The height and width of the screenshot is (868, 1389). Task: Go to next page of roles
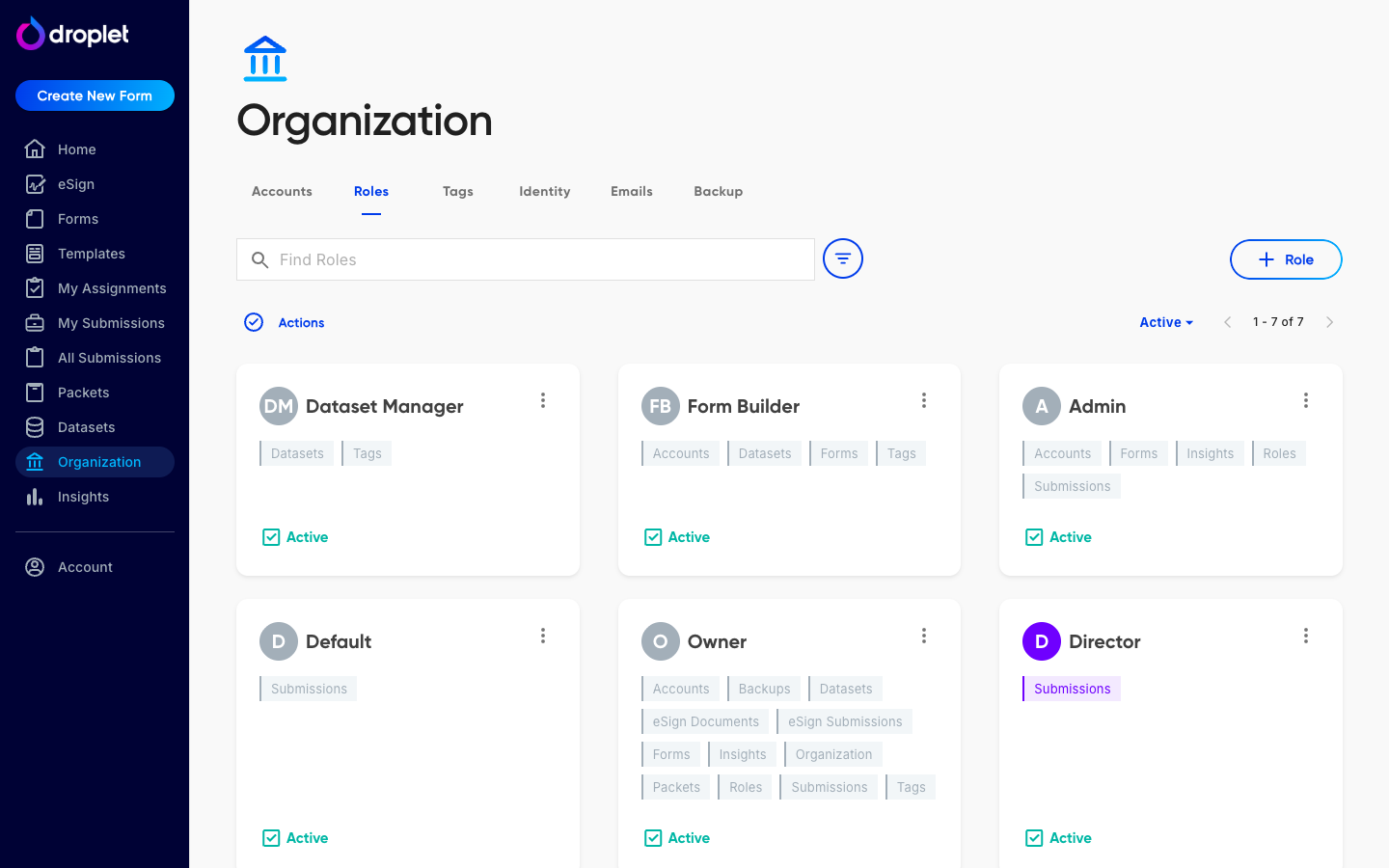(x=1329, y=322)
